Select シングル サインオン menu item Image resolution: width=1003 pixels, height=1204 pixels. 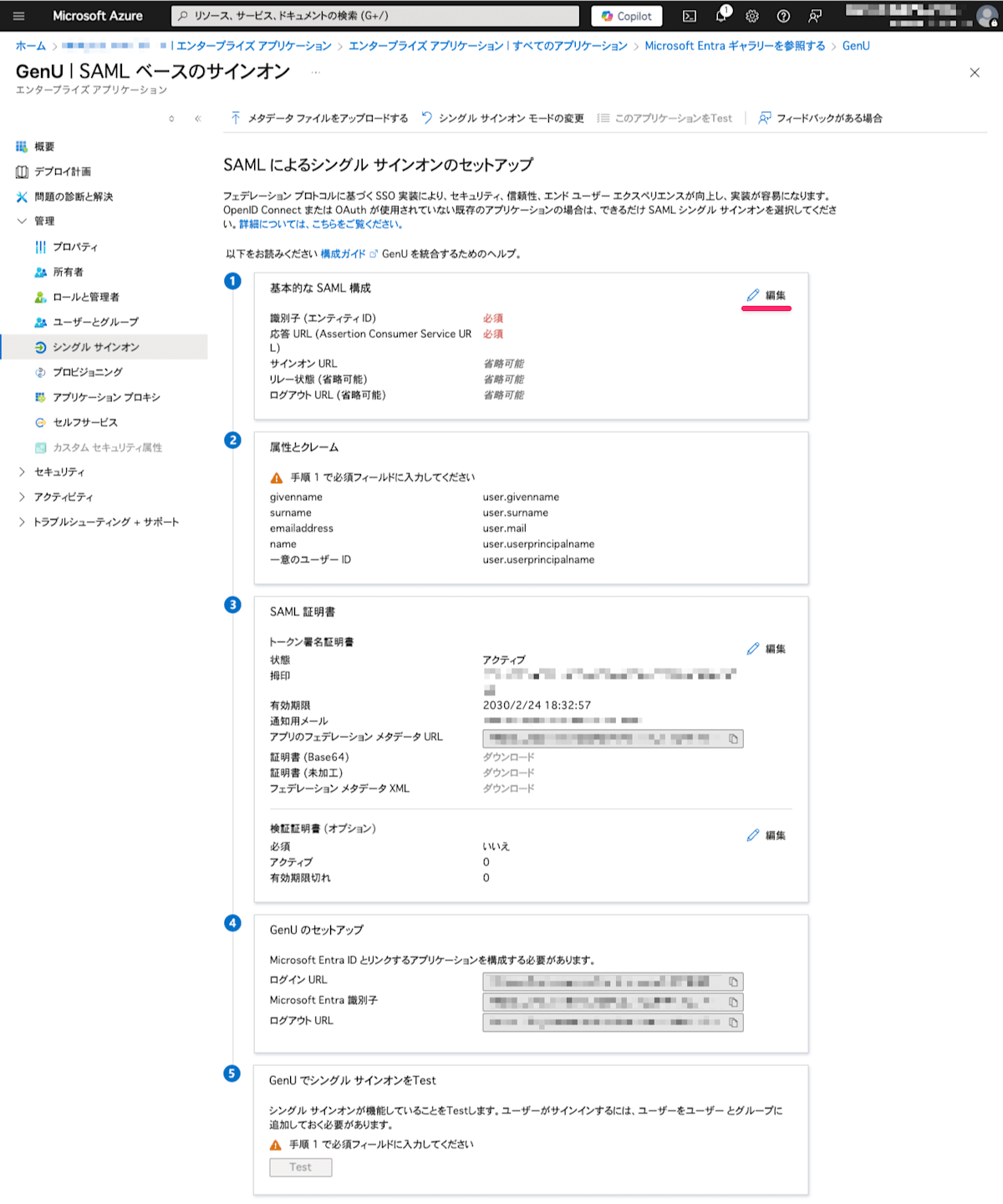pyautogui.click(x=104, y=347)
